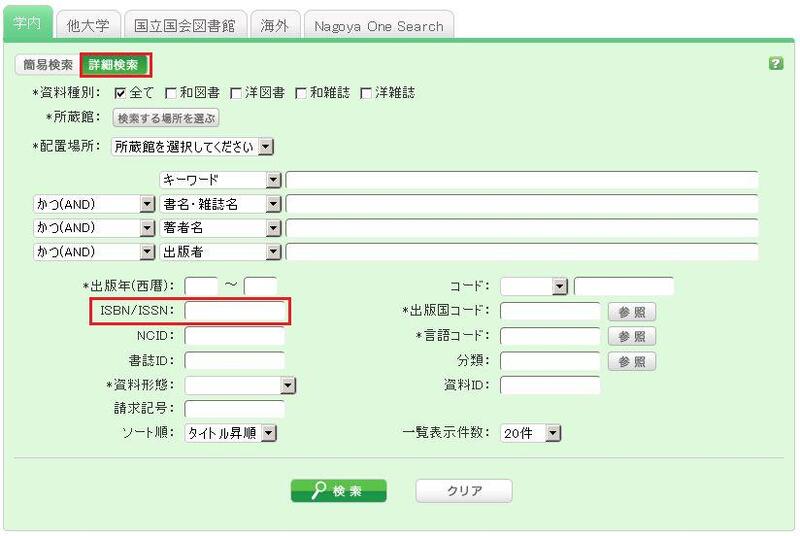Tick the 和雑誌 checkbox

[301, 93]
